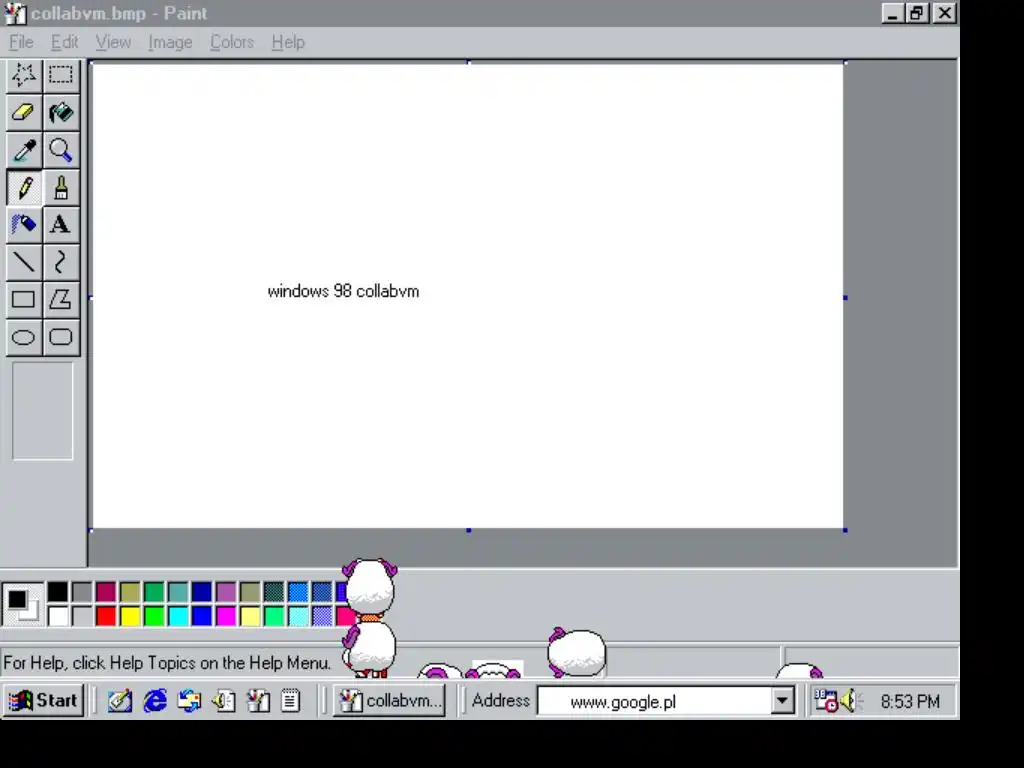1024x768 pixels.
Task: Pick the dark blue swatch in top row
Action: click(202, 592)
